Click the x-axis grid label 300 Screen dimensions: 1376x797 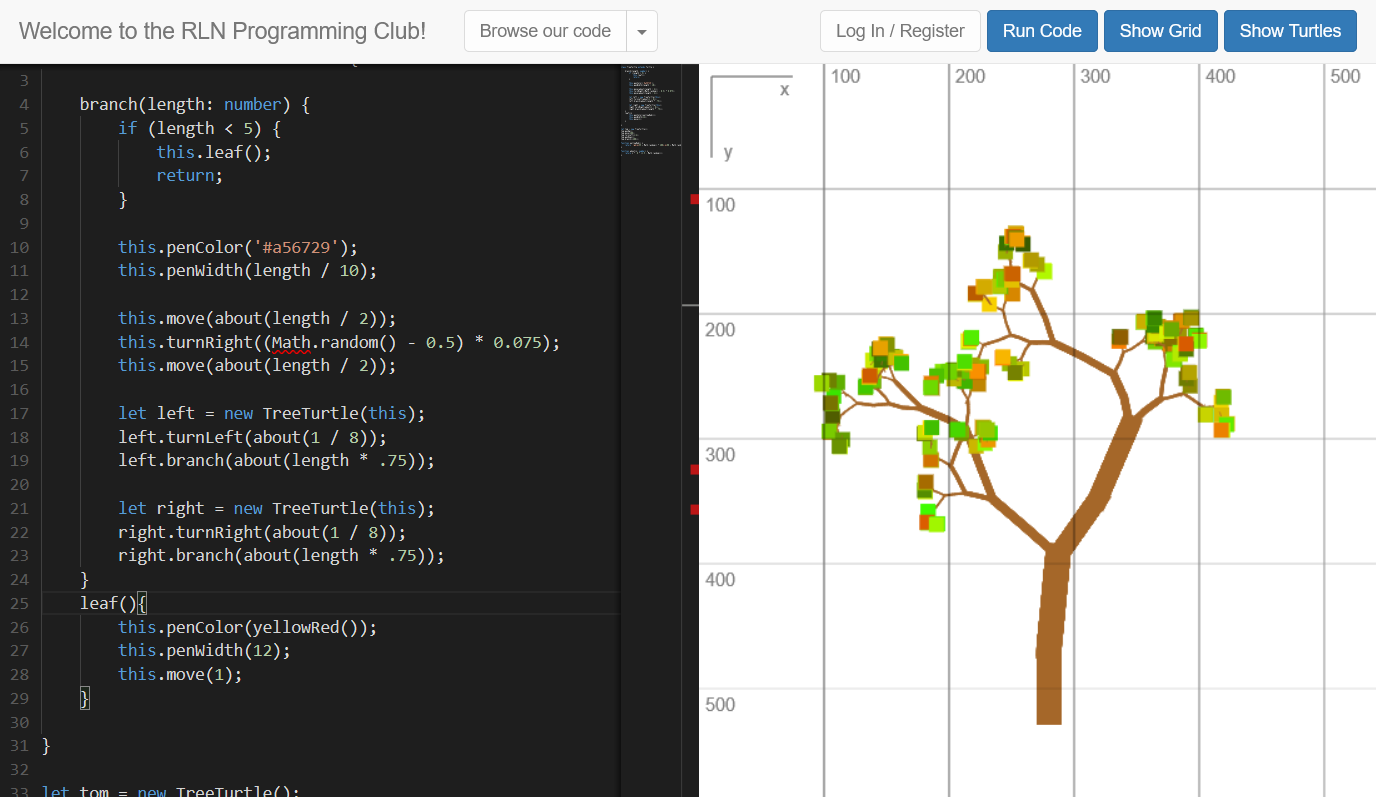coord(1095,76)
